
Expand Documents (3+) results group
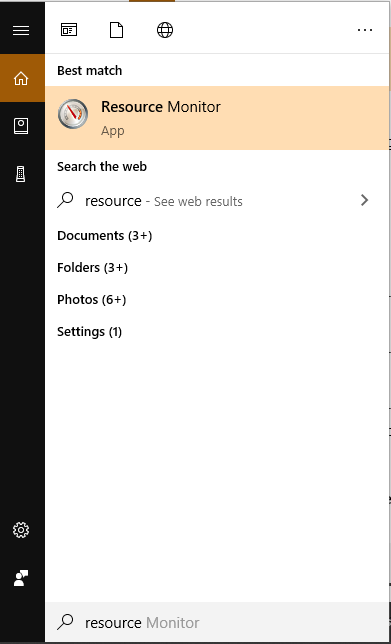(x=105, y=236)
